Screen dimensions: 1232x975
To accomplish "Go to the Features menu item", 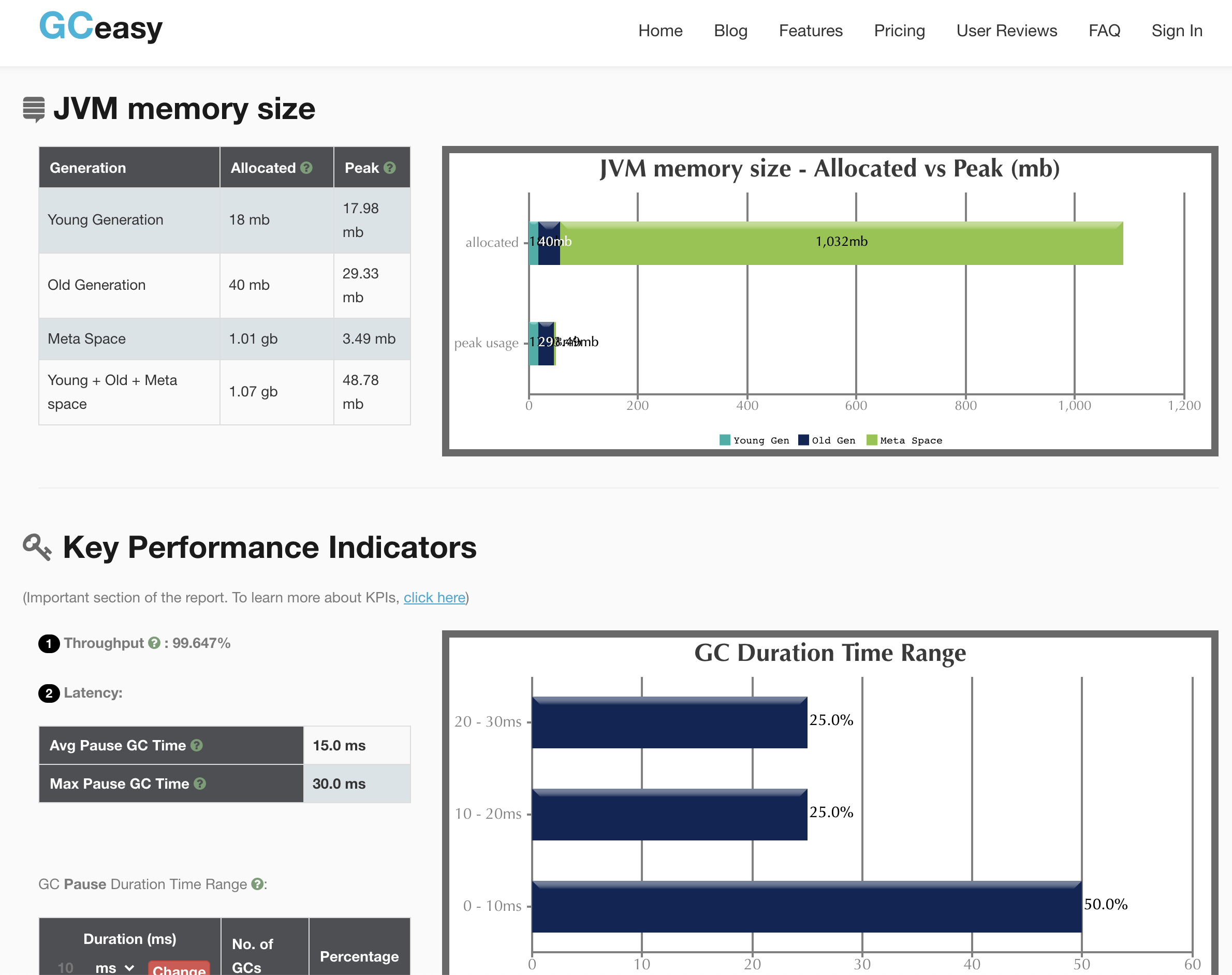I will click(810, 31).
